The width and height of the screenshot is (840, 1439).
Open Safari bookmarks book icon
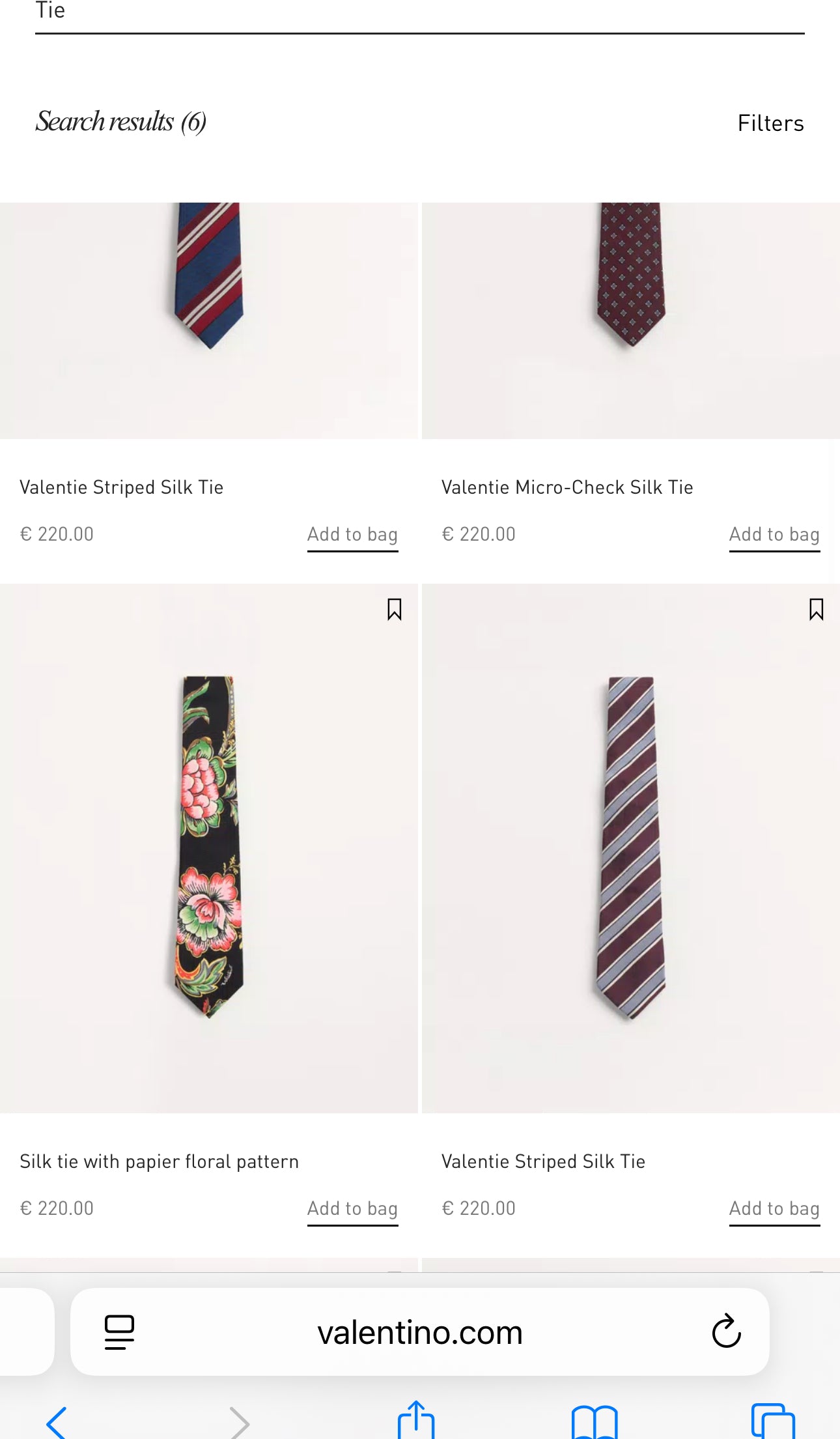[x=594, y=1422]
